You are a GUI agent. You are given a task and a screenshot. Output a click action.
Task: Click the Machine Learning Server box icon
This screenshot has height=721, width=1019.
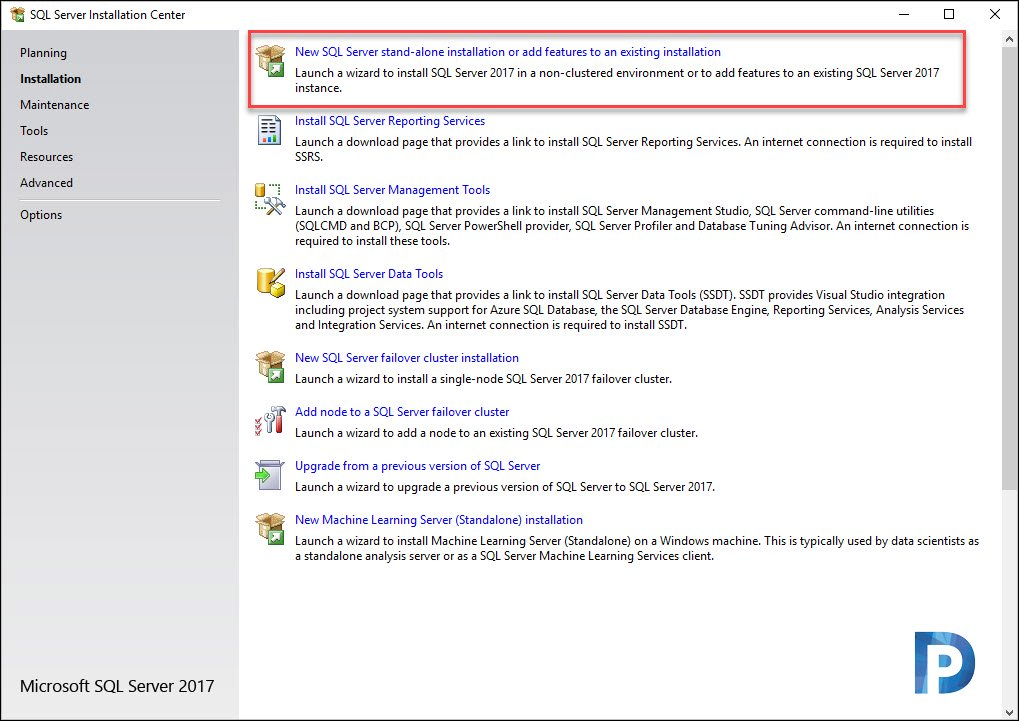click(x=270, y=529)
